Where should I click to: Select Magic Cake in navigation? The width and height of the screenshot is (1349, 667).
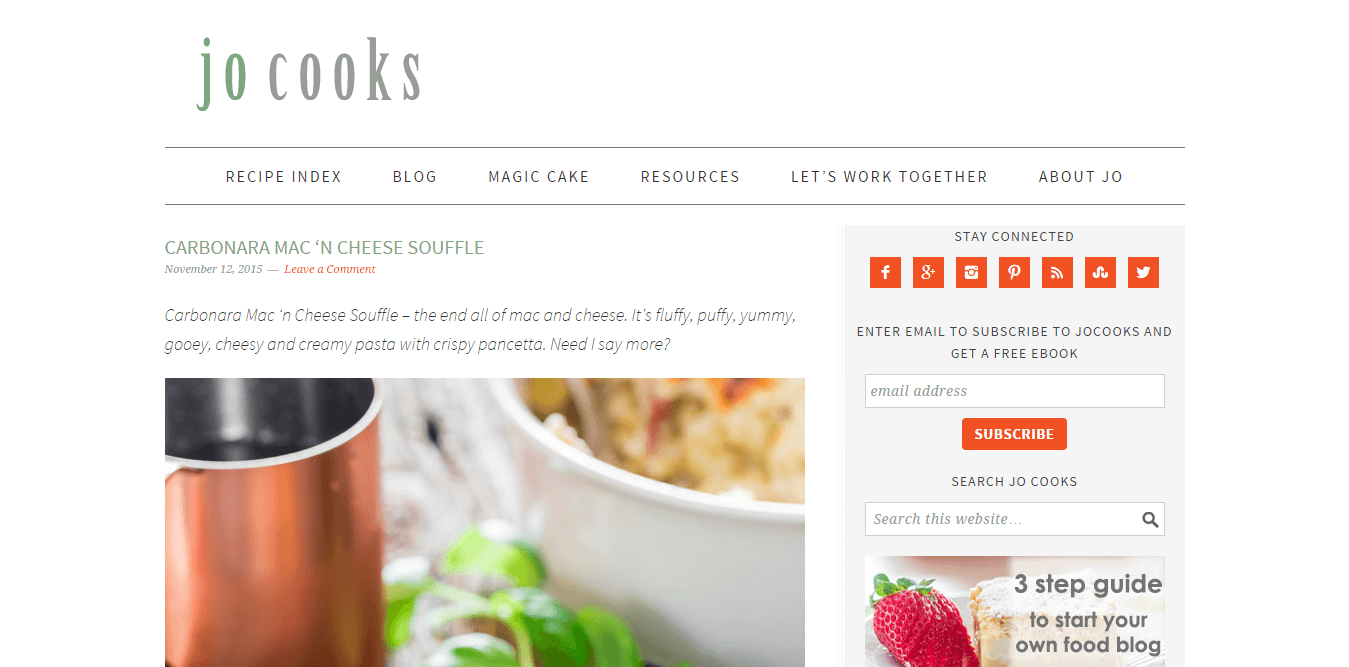coord(539,177)
